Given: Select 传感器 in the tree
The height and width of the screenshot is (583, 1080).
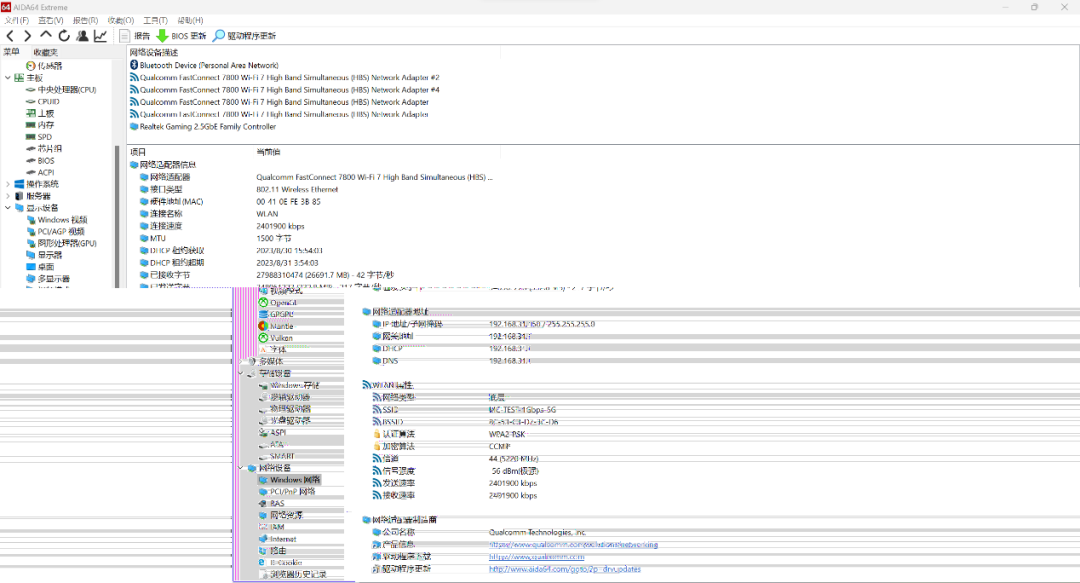Looking at the screenshot, I should [x=44, y=66].
